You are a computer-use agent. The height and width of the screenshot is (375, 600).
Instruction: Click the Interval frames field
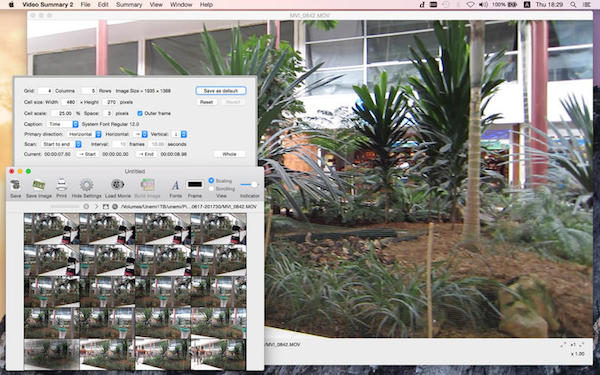pos(119,144)
